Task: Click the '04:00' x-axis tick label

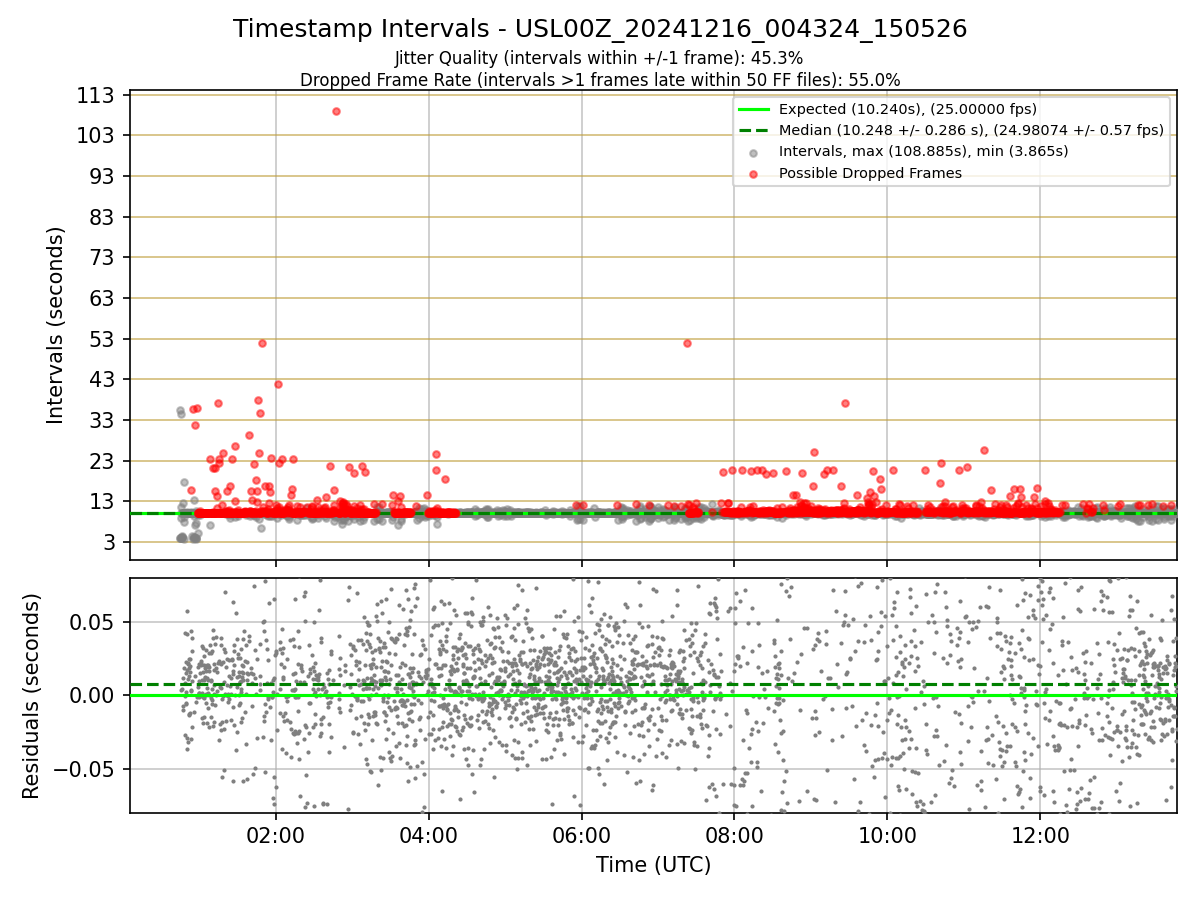Action: coord(429,835)
